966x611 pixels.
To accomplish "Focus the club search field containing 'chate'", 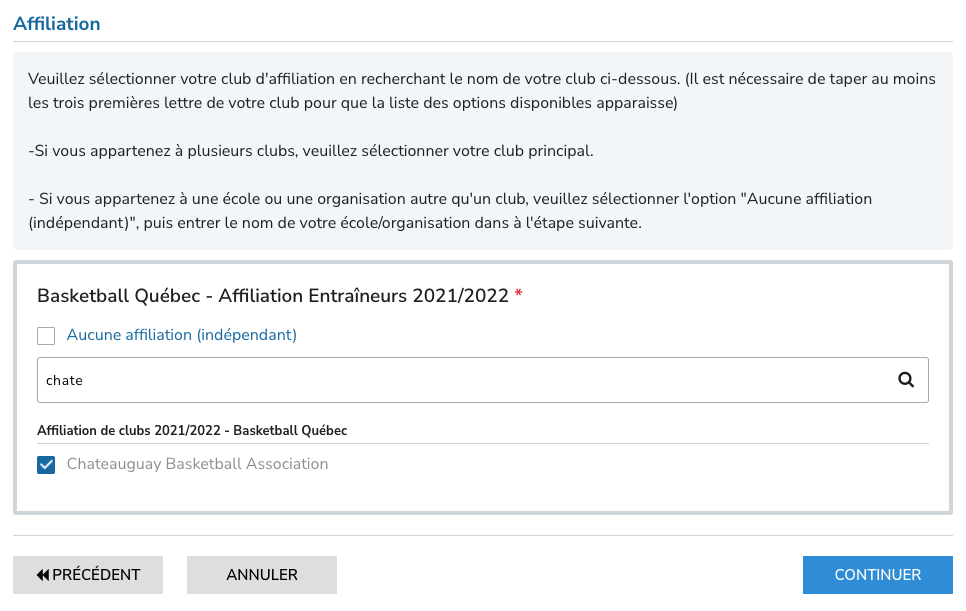I will (482, 380).
